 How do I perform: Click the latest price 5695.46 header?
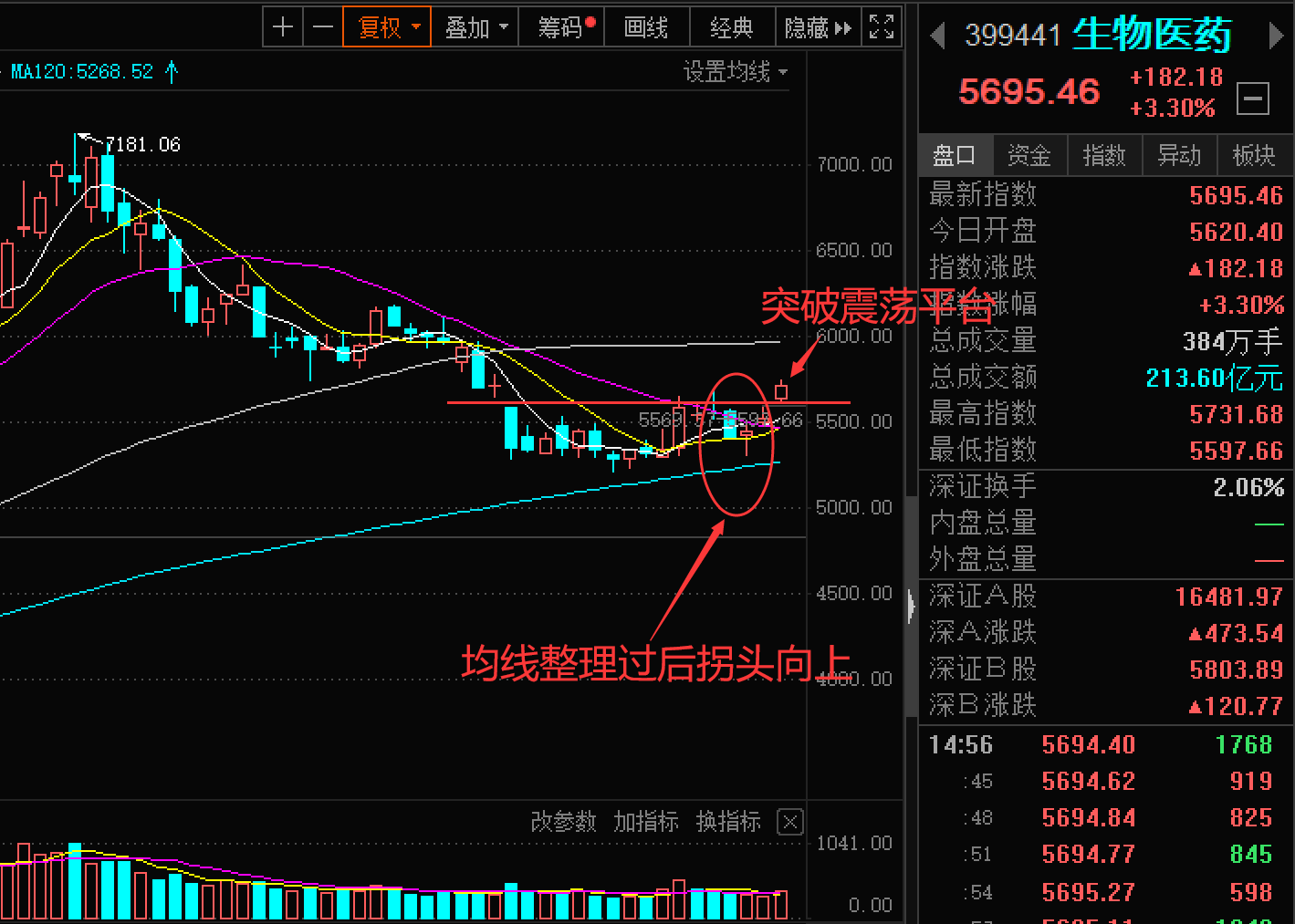tap(1029, 91)
